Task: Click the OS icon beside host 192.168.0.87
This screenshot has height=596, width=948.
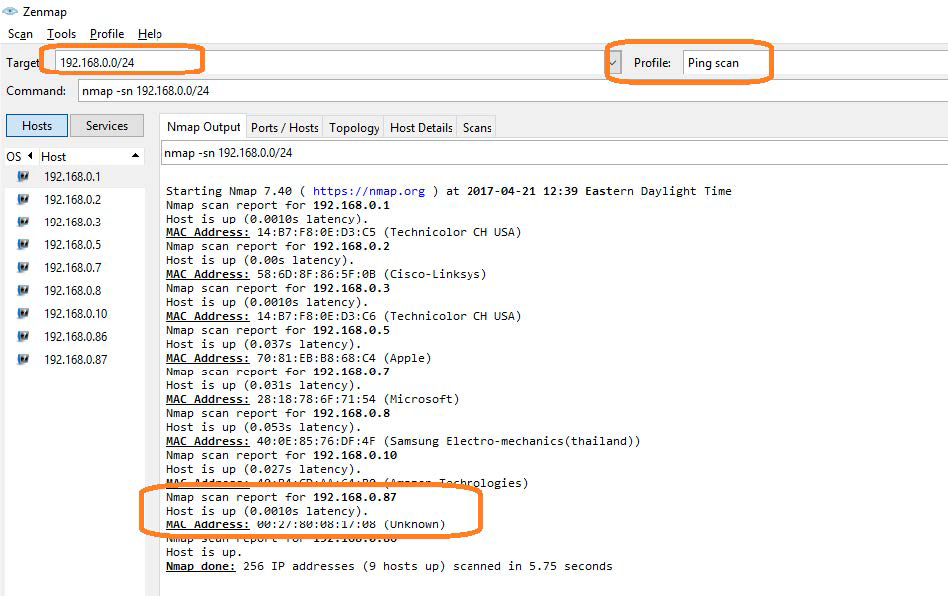Action: tap(23, 360)
